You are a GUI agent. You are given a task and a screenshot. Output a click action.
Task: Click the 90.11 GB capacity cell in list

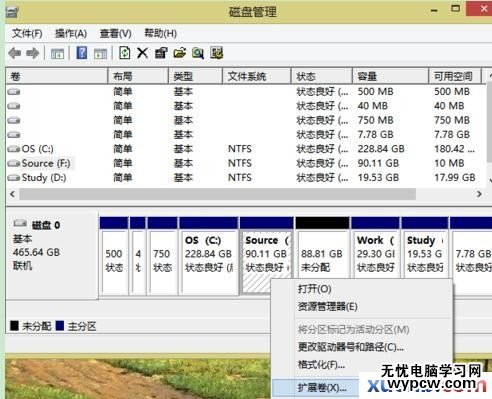coord(378,163)
